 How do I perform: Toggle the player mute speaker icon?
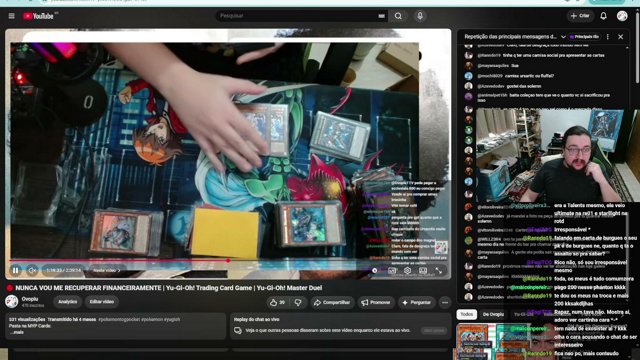32,270
